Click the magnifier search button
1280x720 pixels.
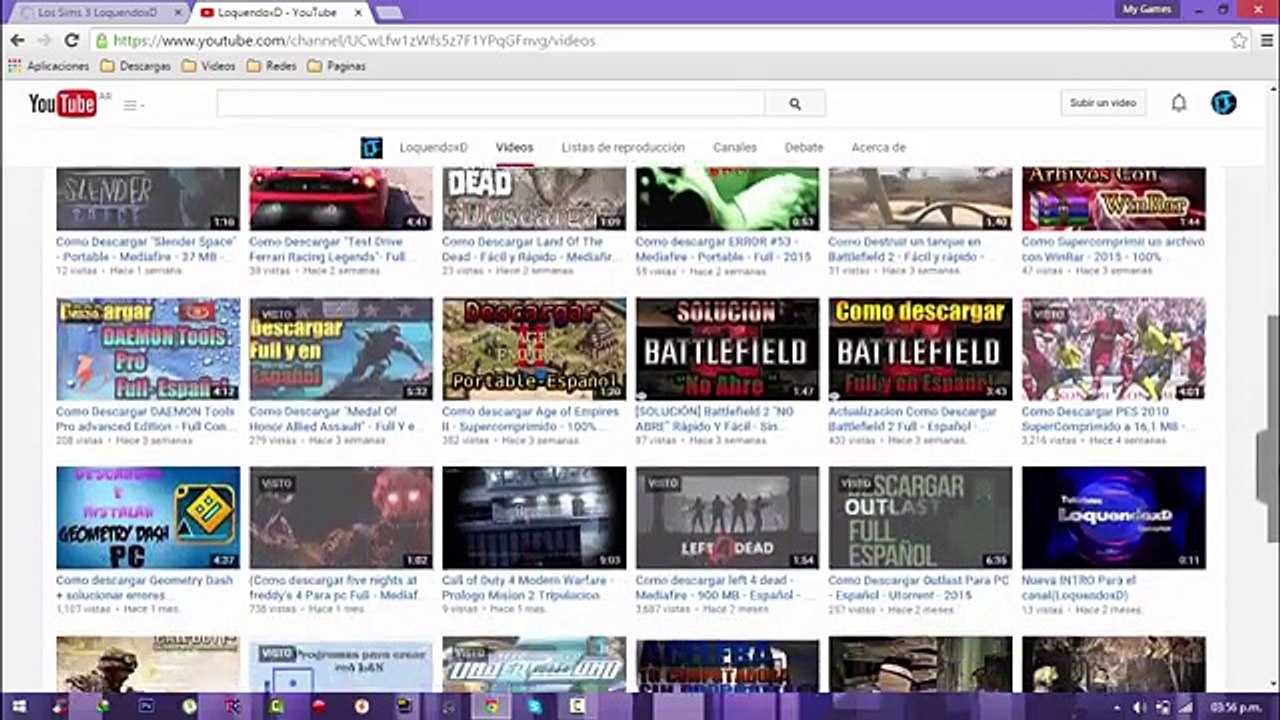tap(795, 103)
